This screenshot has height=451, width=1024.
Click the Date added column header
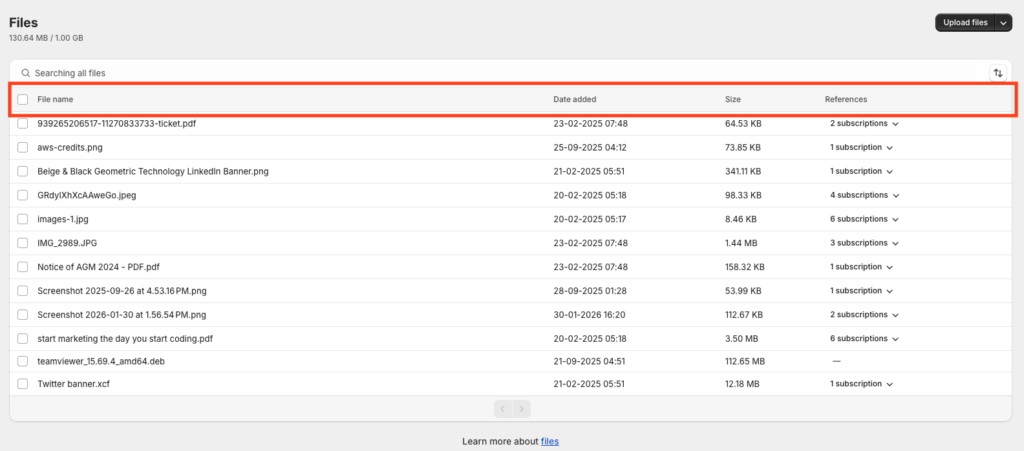(575, 100)
